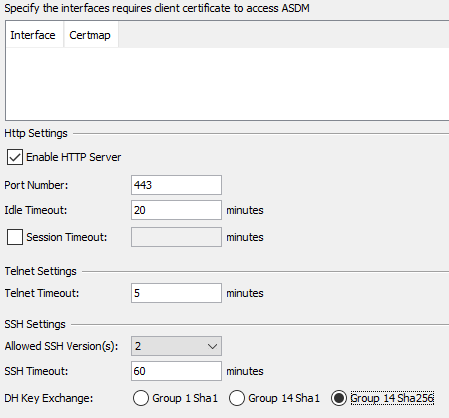The image size is (449, 418).
Task: Click the Enable HTTP Server label
Action: coord(74,157)
